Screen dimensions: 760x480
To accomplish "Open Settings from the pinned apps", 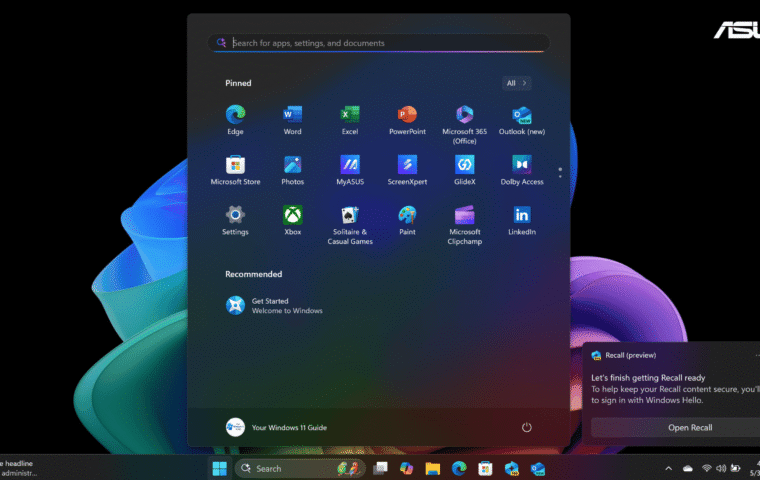I will click(x=235, y=221).
